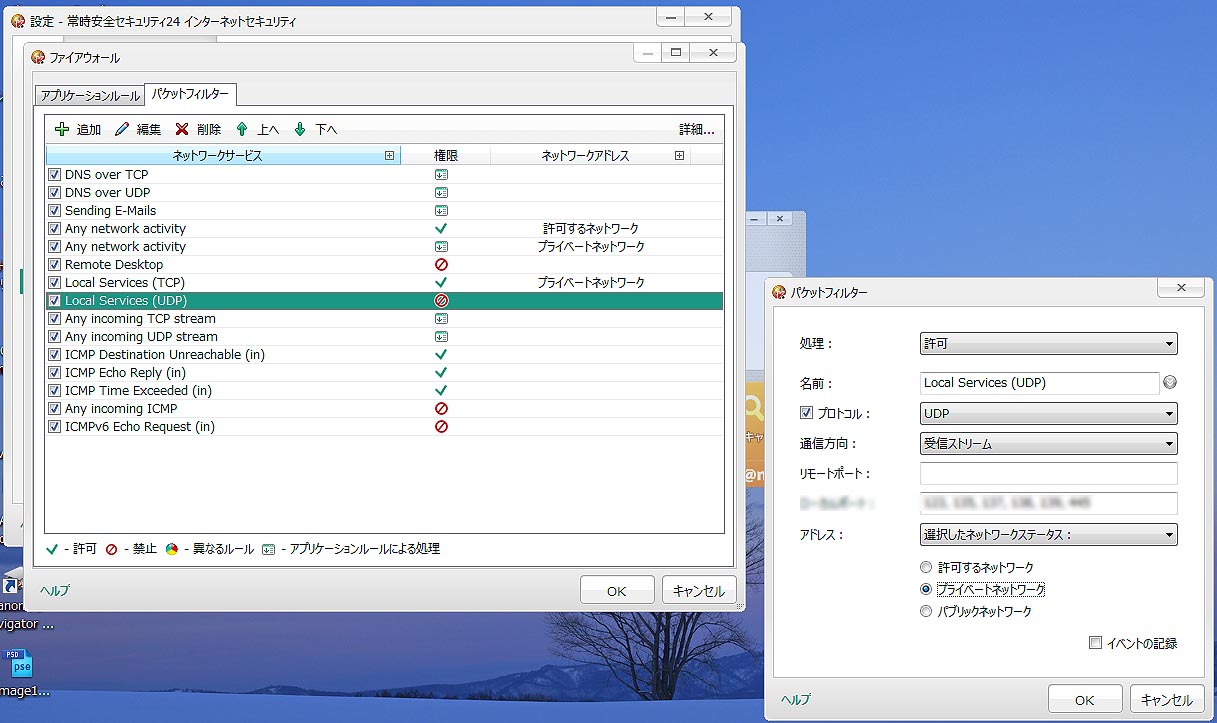Uncheck the Sending E-Mails rule
This screenshot has height=723, width=1217.
coord(55,211)
